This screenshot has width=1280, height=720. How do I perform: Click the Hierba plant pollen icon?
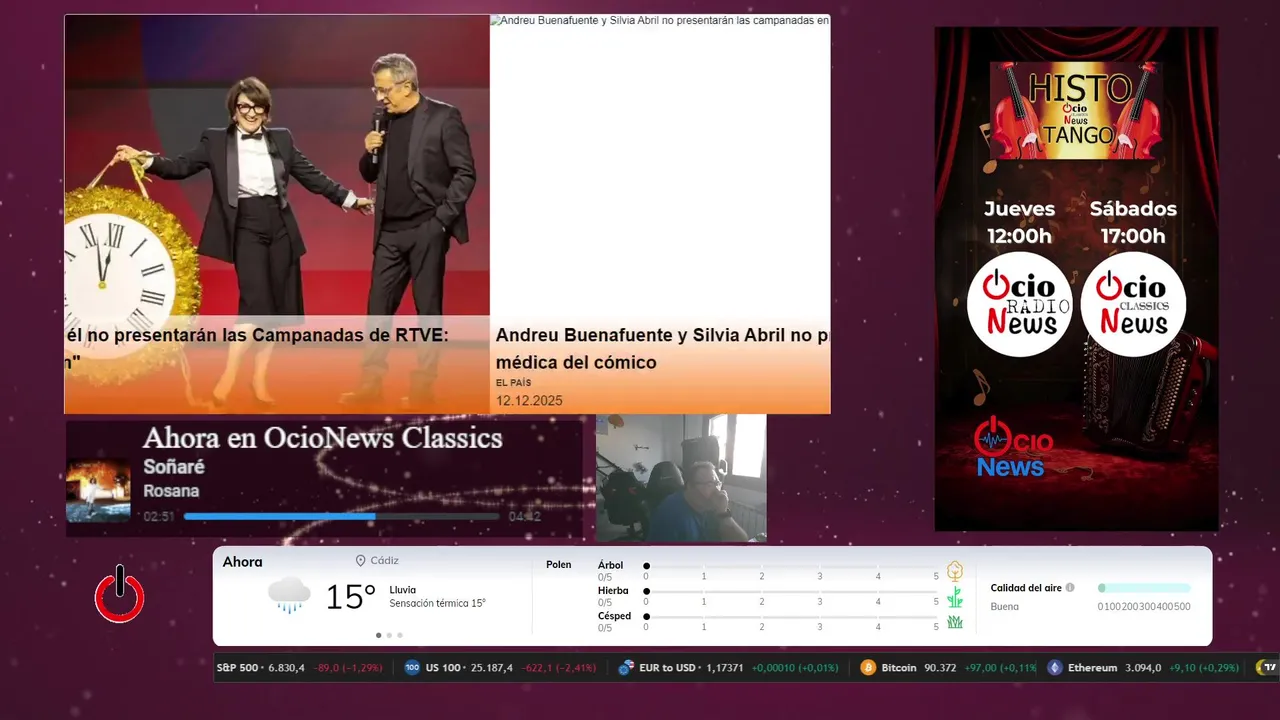955,597
